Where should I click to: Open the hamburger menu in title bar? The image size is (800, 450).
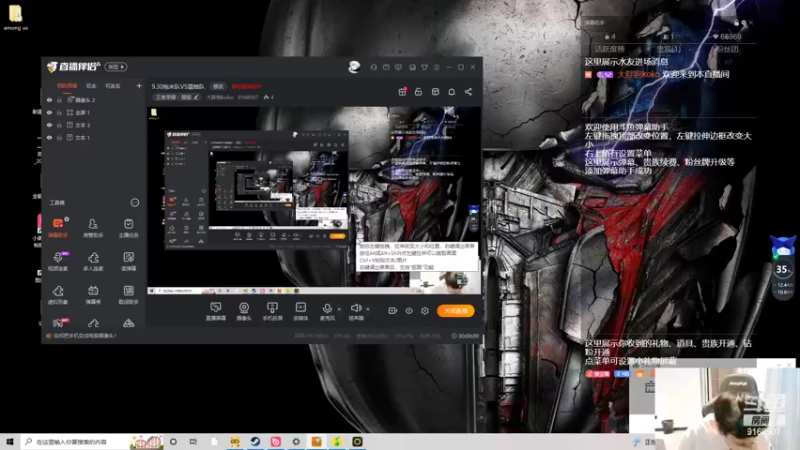pyautogui.click(x=437, y=67)
